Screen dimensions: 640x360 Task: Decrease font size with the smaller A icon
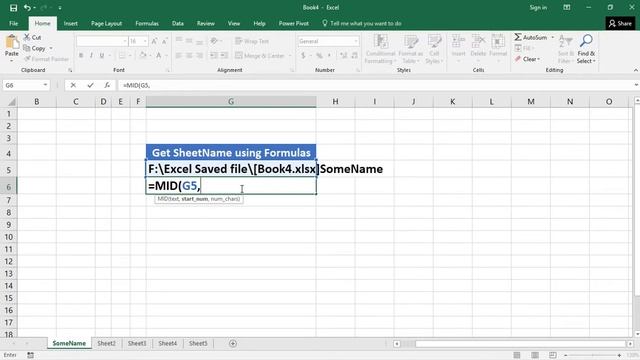pyautogui.click(x=164, y=41)
